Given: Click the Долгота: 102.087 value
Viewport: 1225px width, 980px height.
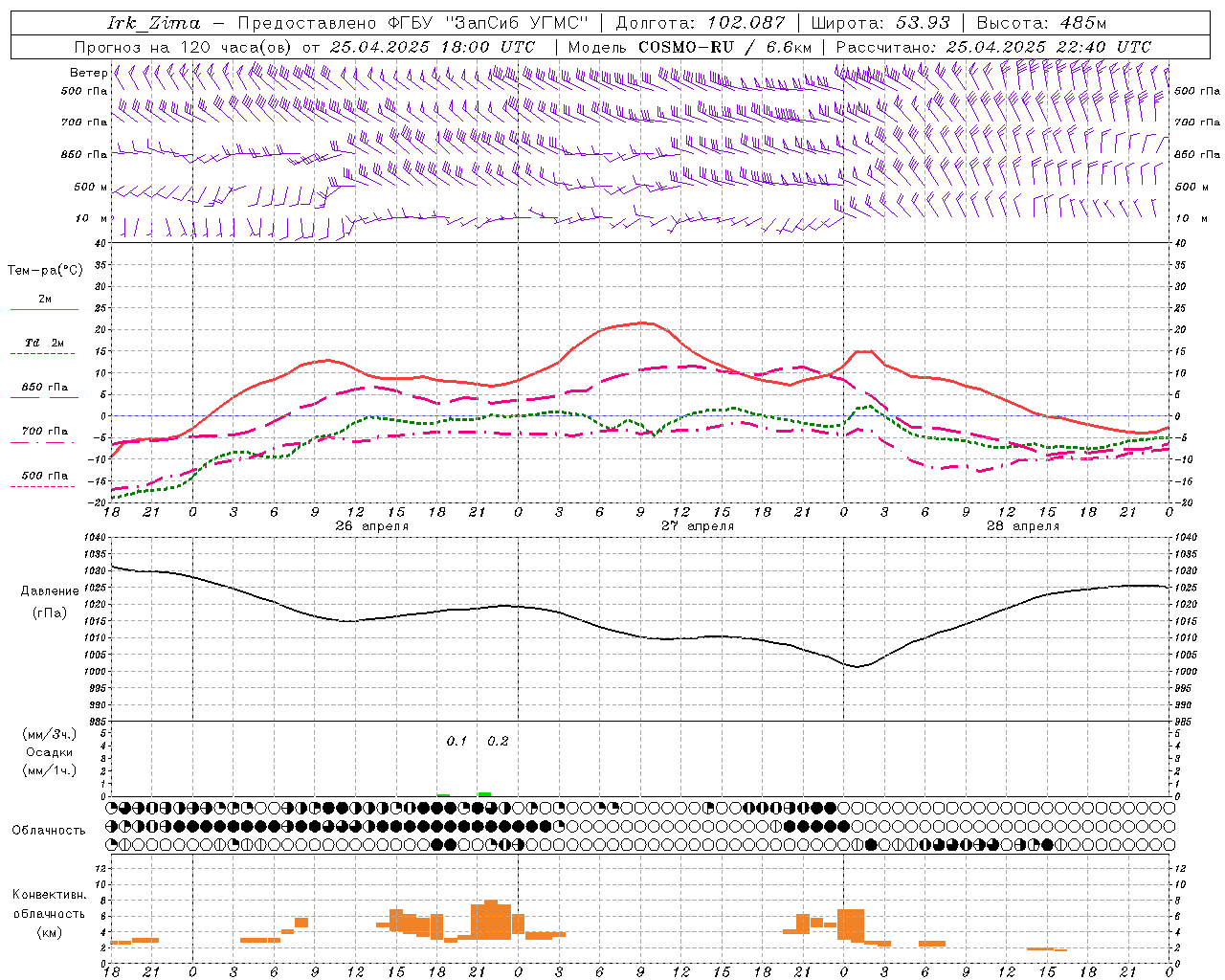Looking at the screenshot, I should click(701, 23).
